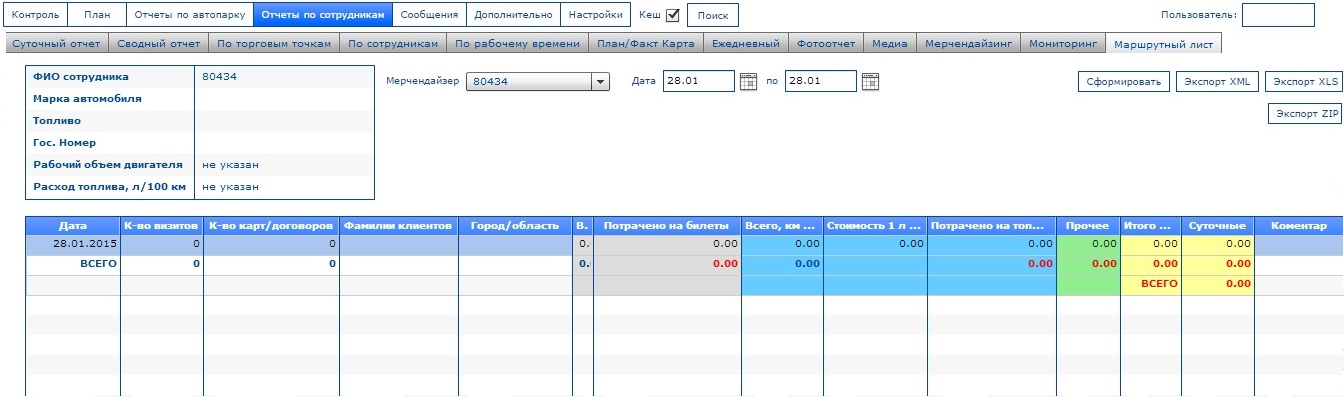Image resolution: width=1344 pixels, height=397 pixels.
Task: Open the Мерчендайзинг subtab
Action: (x=968, y=44)
